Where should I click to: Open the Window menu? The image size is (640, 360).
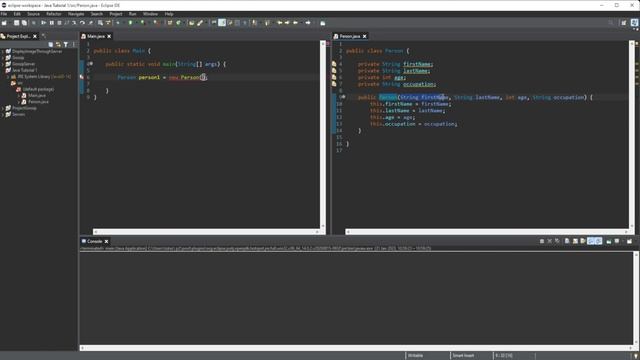[x=150, y=14]
